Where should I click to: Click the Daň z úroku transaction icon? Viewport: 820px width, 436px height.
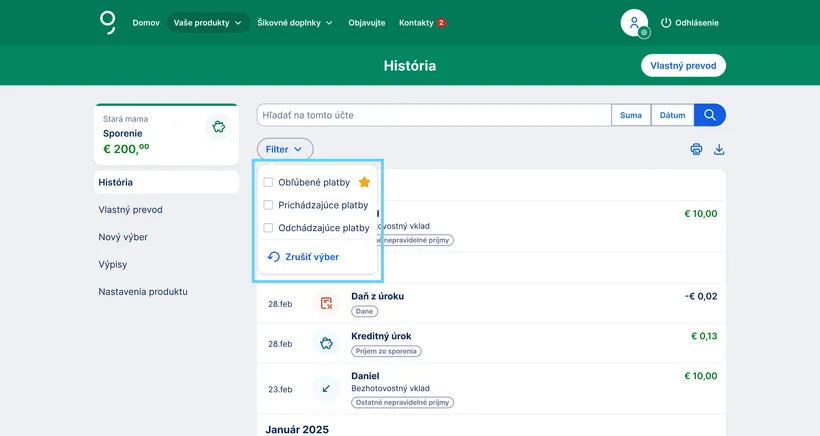point(326,303)
